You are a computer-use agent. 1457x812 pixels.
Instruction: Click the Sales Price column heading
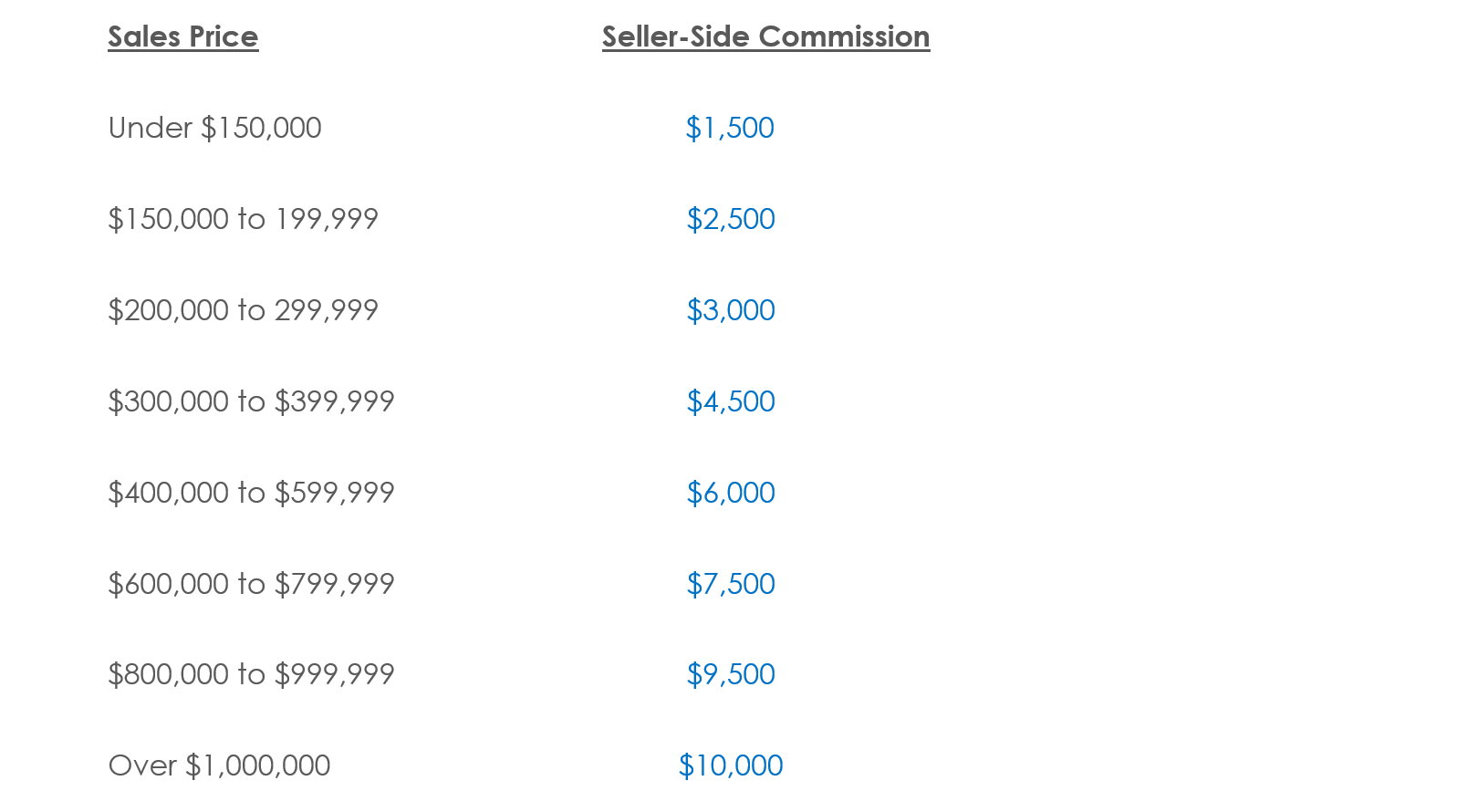click(x=183, y=36)
